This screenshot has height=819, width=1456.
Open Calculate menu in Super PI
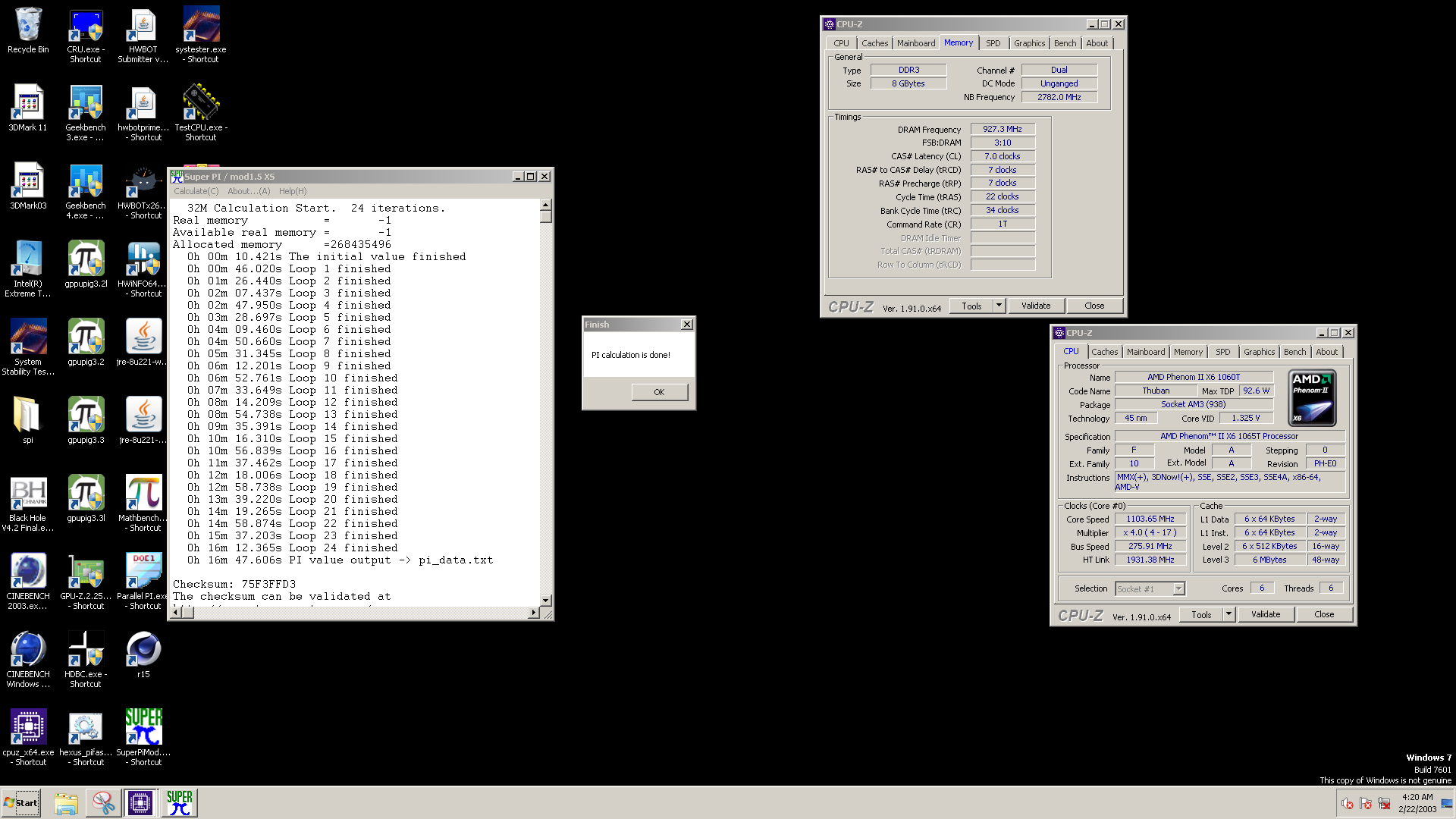click(196, 191)
